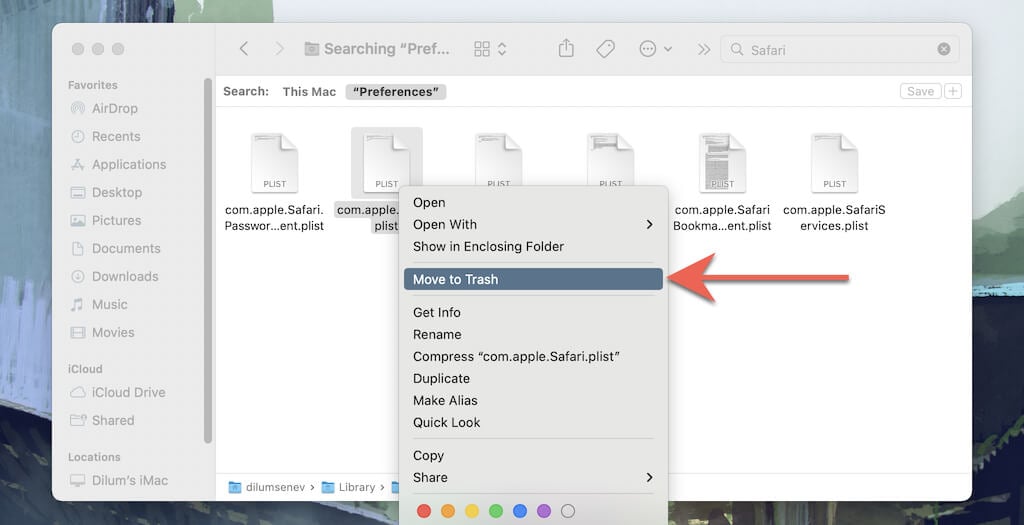1024x525 pixels.
Task: Select Get Info in the context menu
Action: click(x=437, y=312)
